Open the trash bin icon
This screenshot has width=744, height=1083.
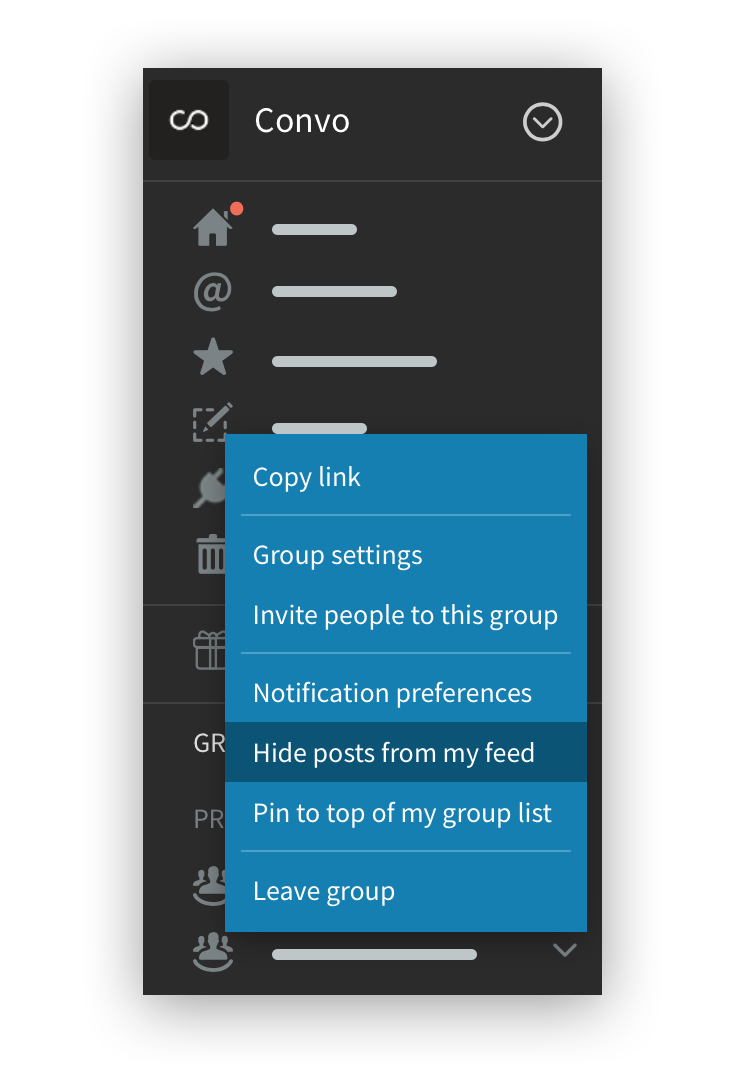point(210,554)
